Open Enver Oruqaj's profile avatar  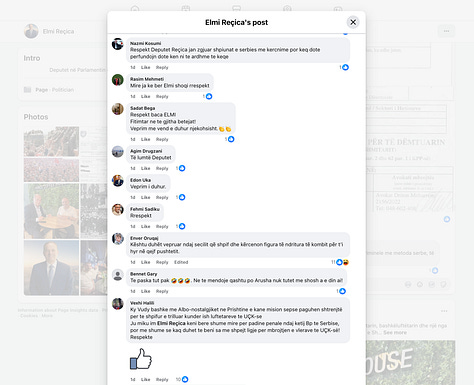[118, 239]
